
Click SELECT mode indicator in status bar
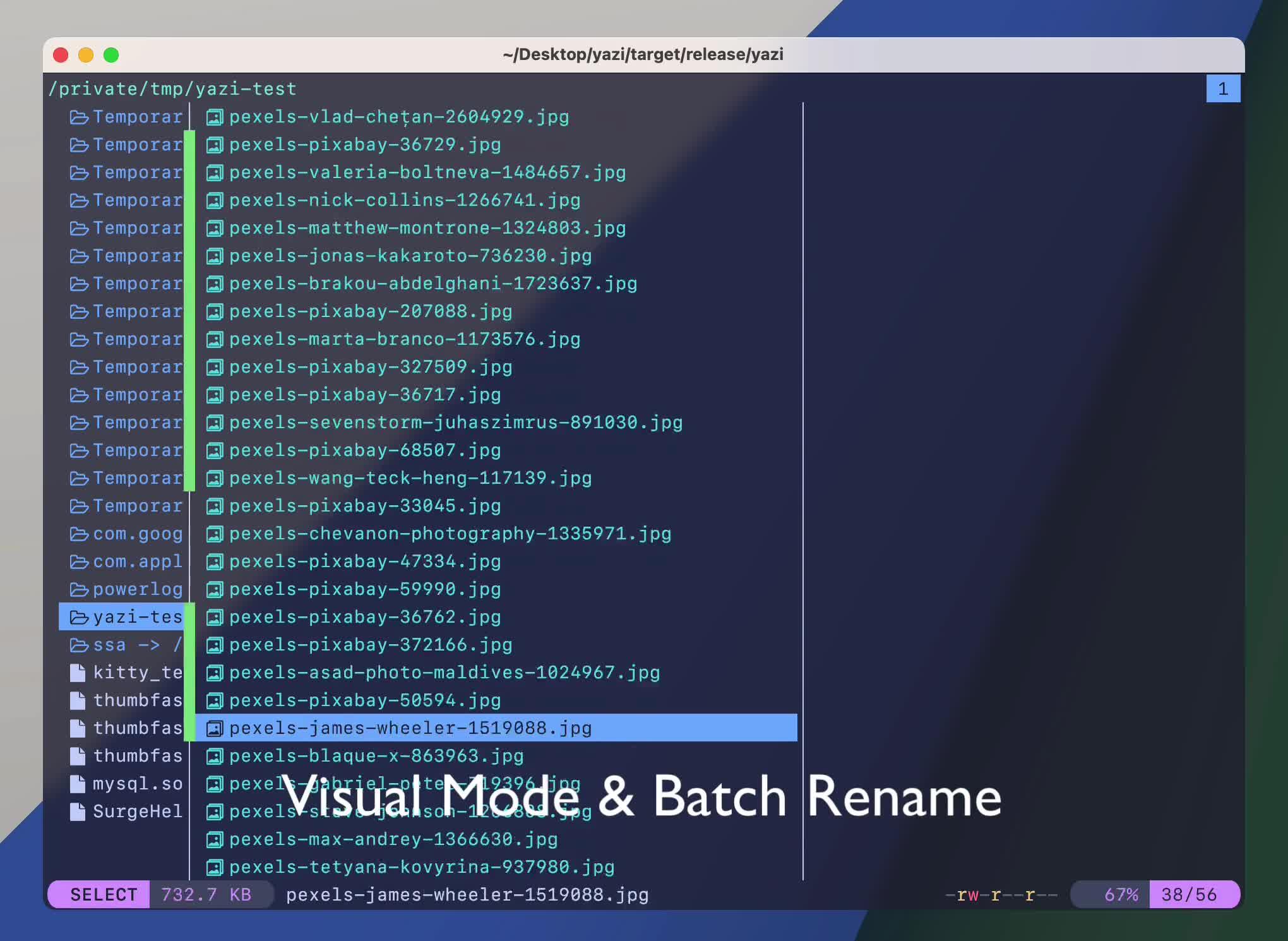[104, 895]
